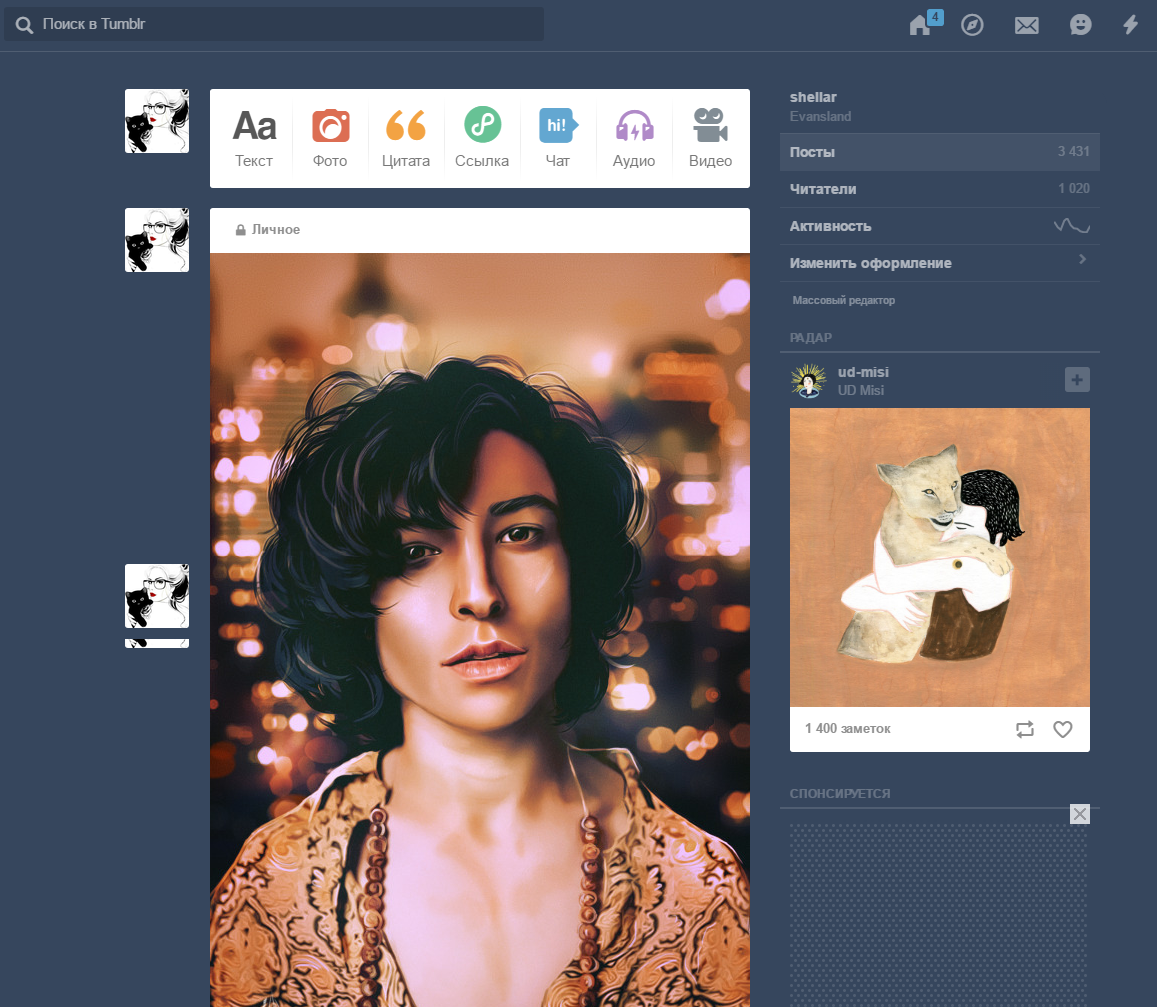
Task: Create a new Текст post
Action: [254, 138]
